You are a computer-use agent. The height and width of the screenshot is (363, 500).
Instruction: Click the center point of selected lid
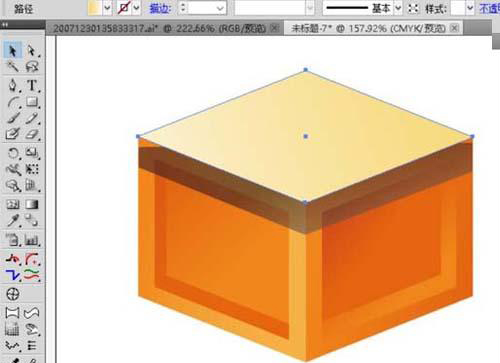(x=306, y=136)
